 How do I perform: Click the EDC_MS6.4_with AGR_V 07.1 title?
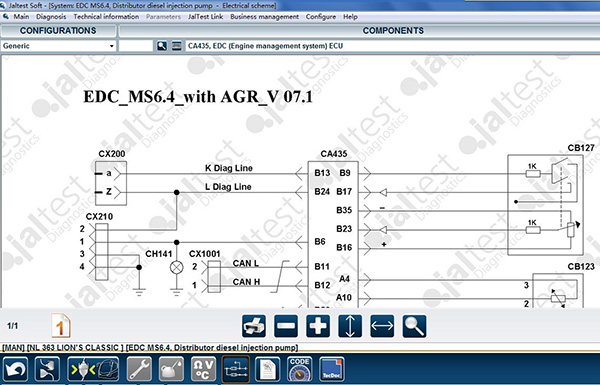pos(198,97)
